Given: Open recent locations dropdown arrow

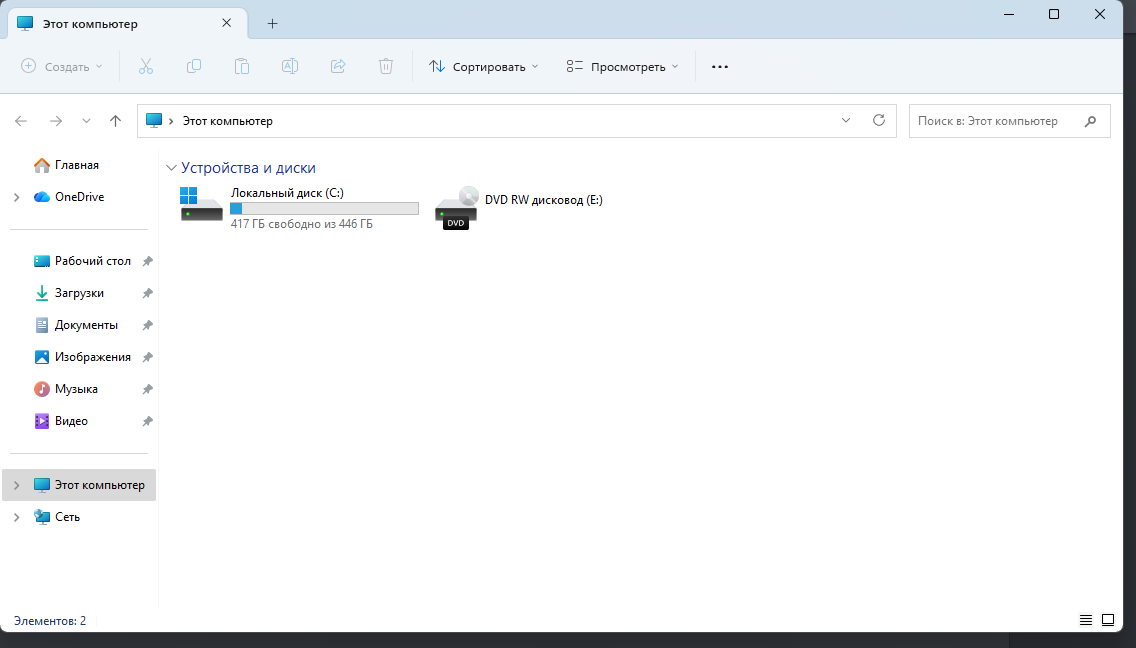Looking at the screenshot, I should tap(86, 121).
